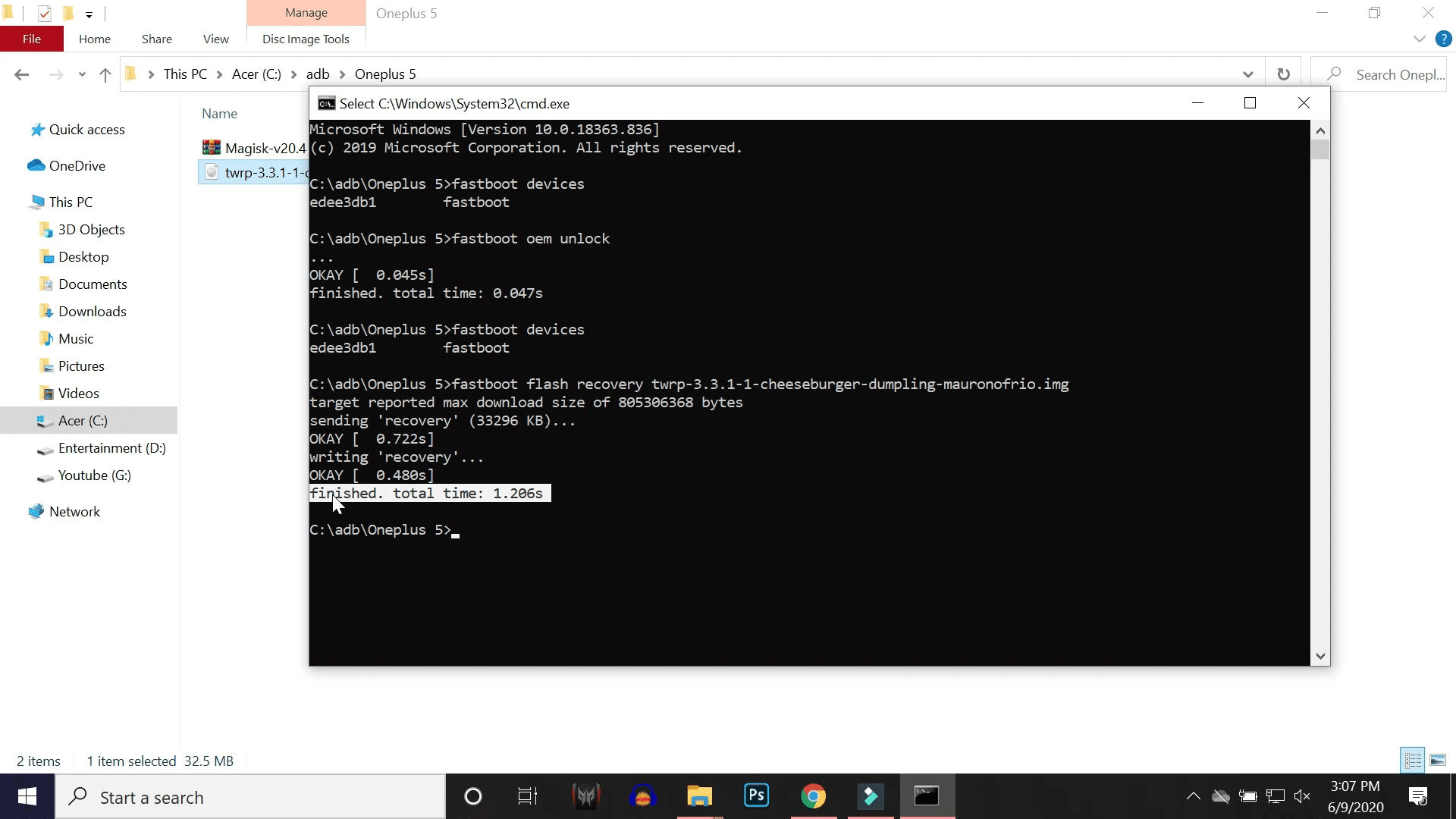Open the Predator app on taskbar
This screenshot has width=1456, height=819.
[585, 796]
